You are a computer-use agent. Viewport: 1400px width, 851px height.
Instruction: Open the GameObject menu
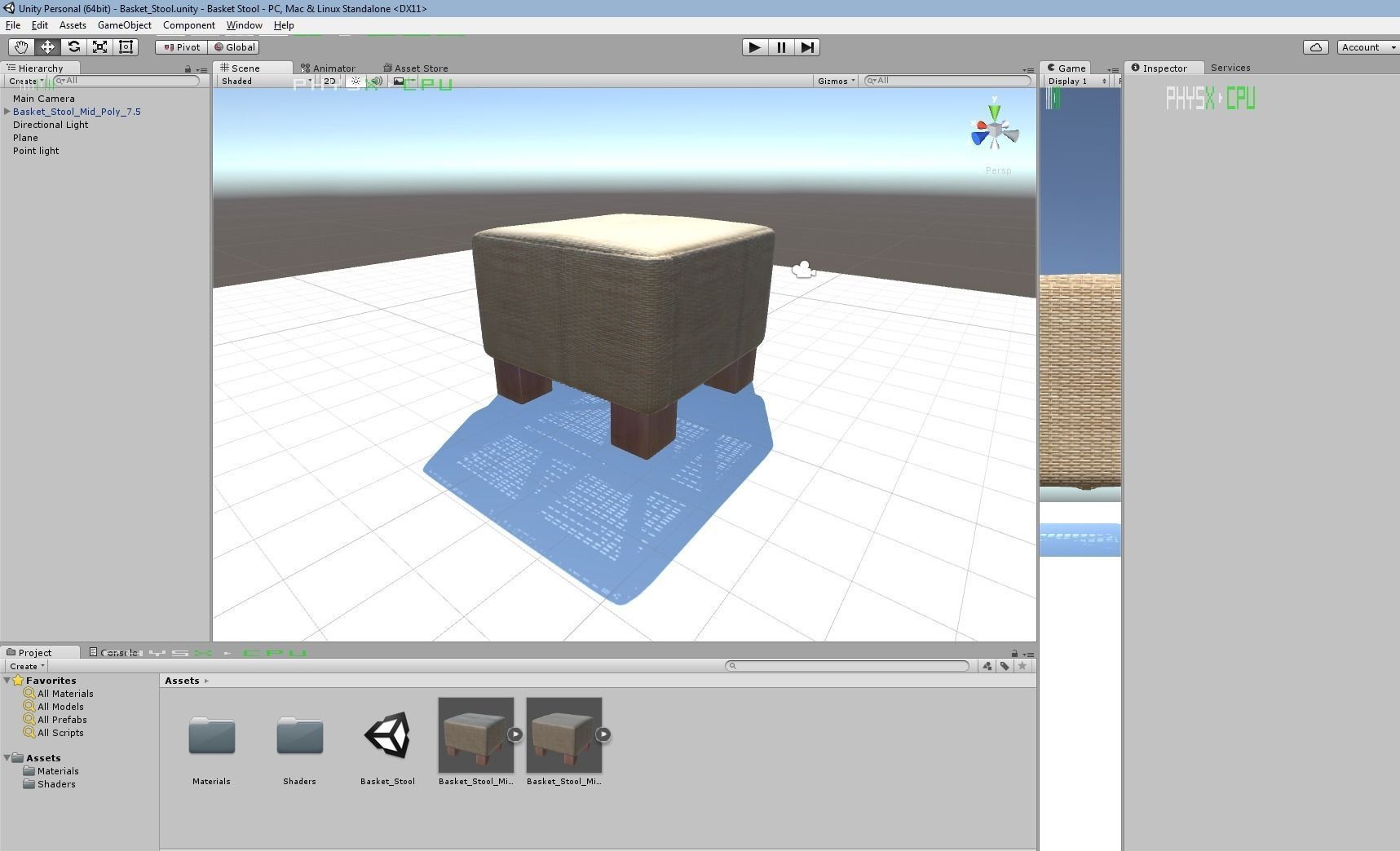point(125,25)
